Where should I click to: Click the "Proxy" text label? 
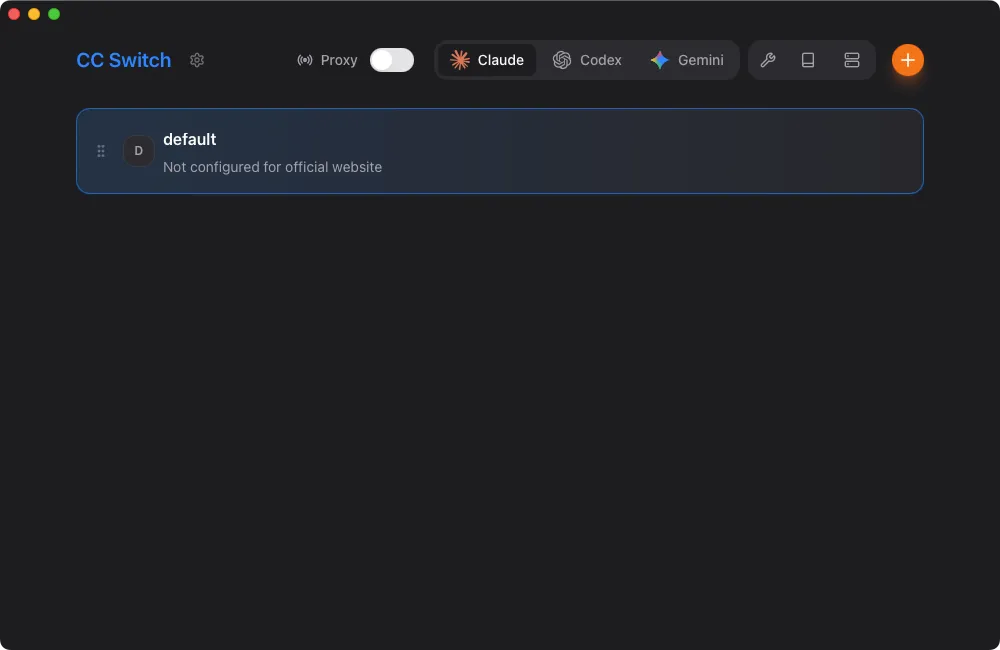339,60
